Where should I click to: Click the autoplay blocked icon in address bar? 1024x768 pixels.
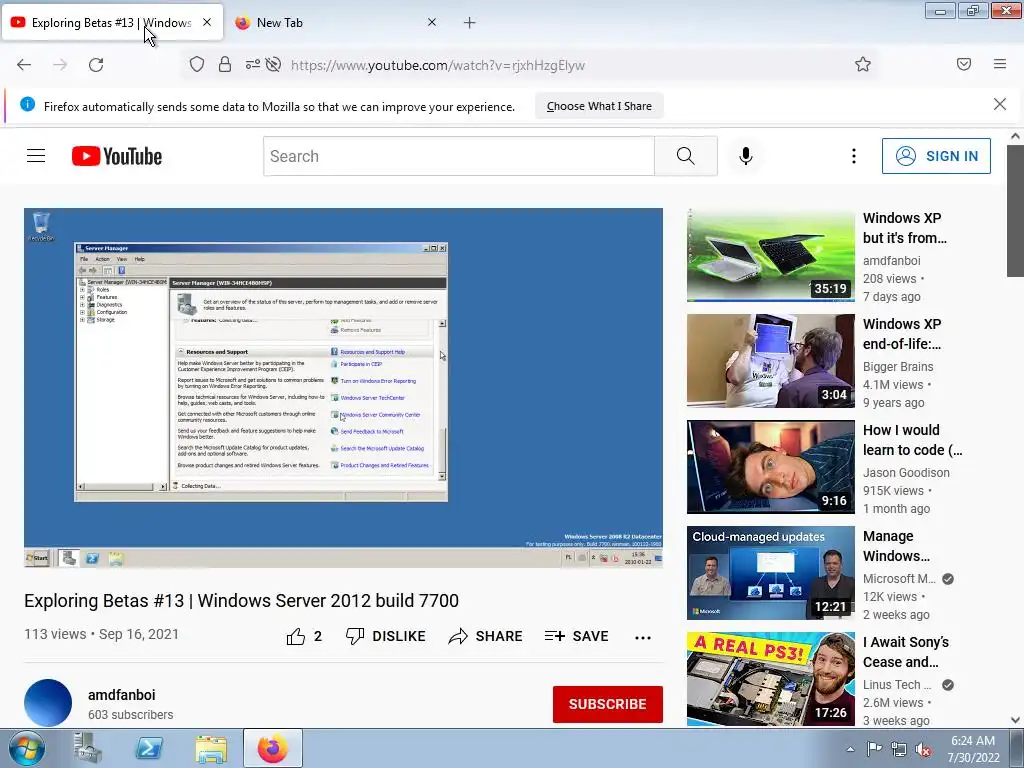tap(274, 65)
